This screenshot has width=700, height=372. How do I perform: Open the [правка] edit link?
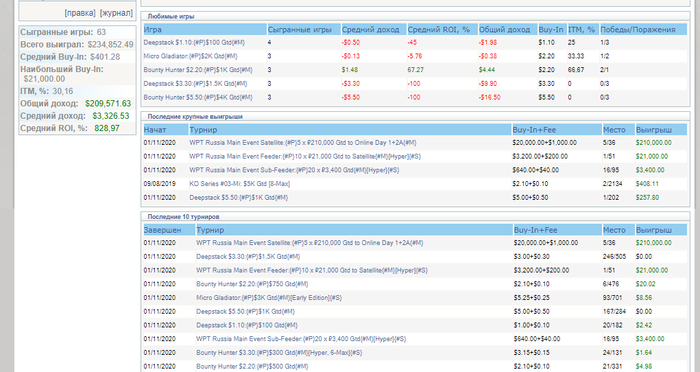coord(80,13)
